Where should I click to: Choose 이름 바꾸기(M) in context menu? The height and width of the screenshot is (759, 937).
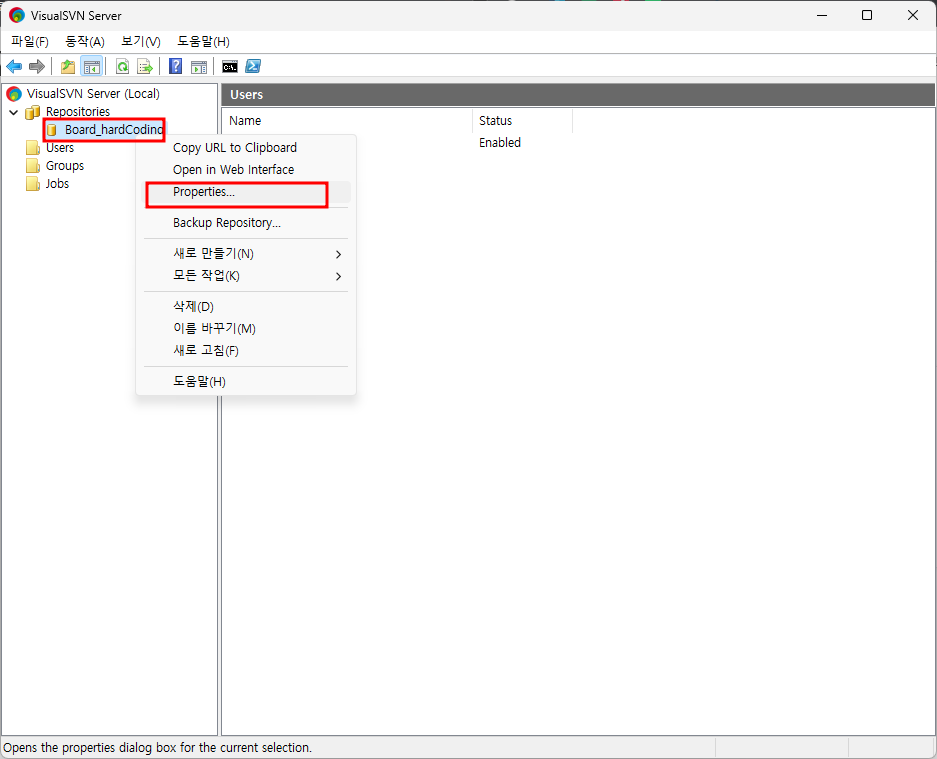[x=246, y=329]
